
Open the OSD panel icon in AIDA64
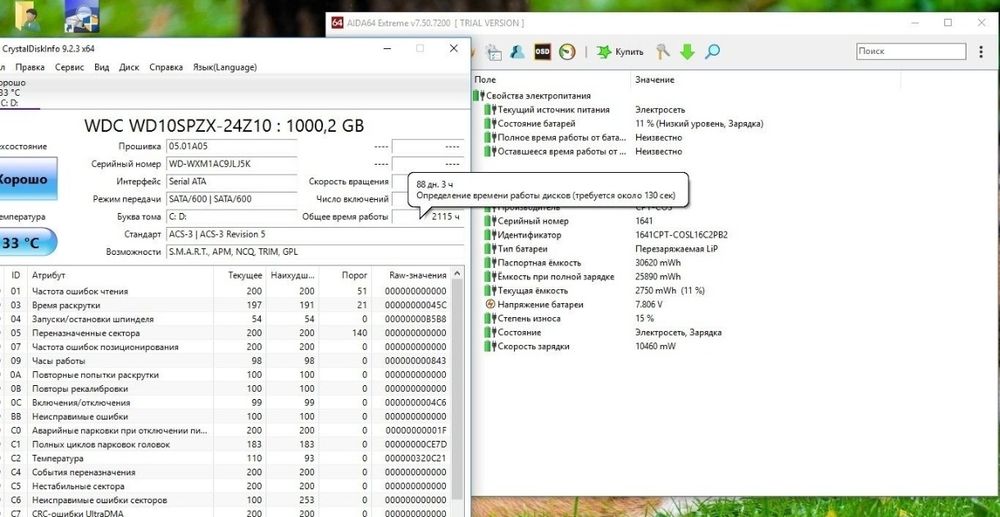click(542, 52)
